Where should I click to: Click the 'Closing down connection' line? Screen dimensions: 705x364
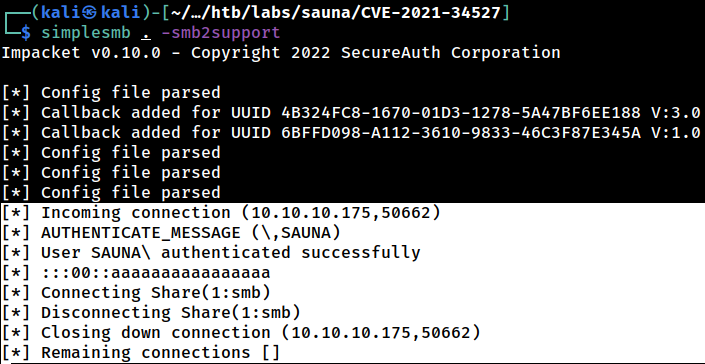(241, 333)
